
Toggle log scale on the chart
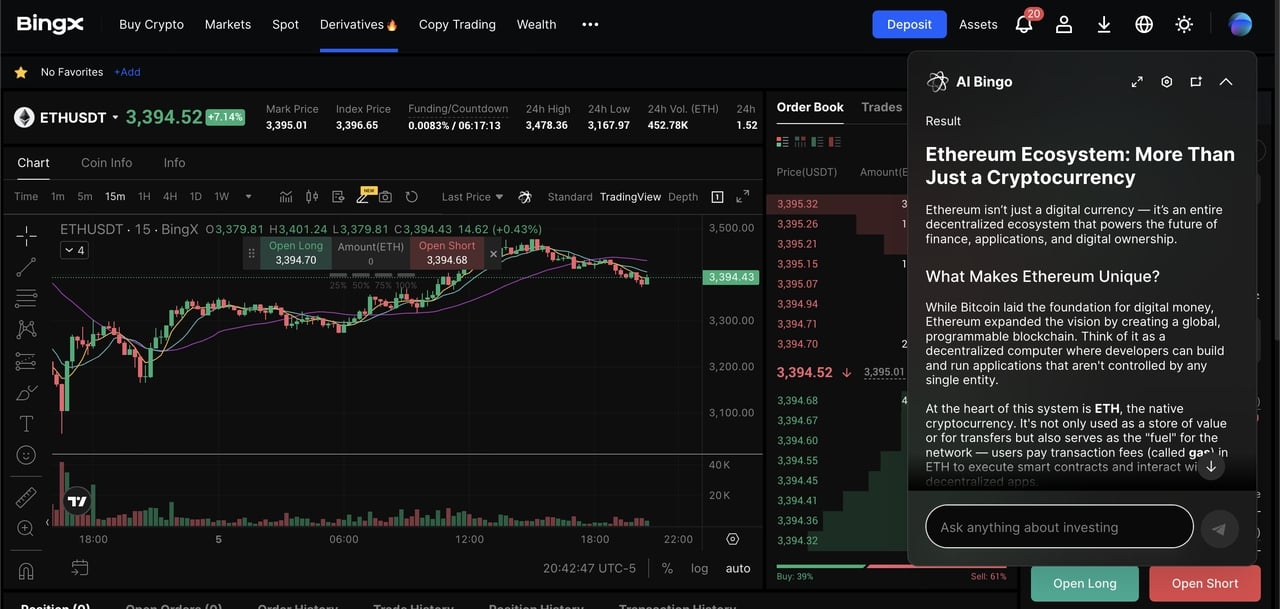coord(699,568)
